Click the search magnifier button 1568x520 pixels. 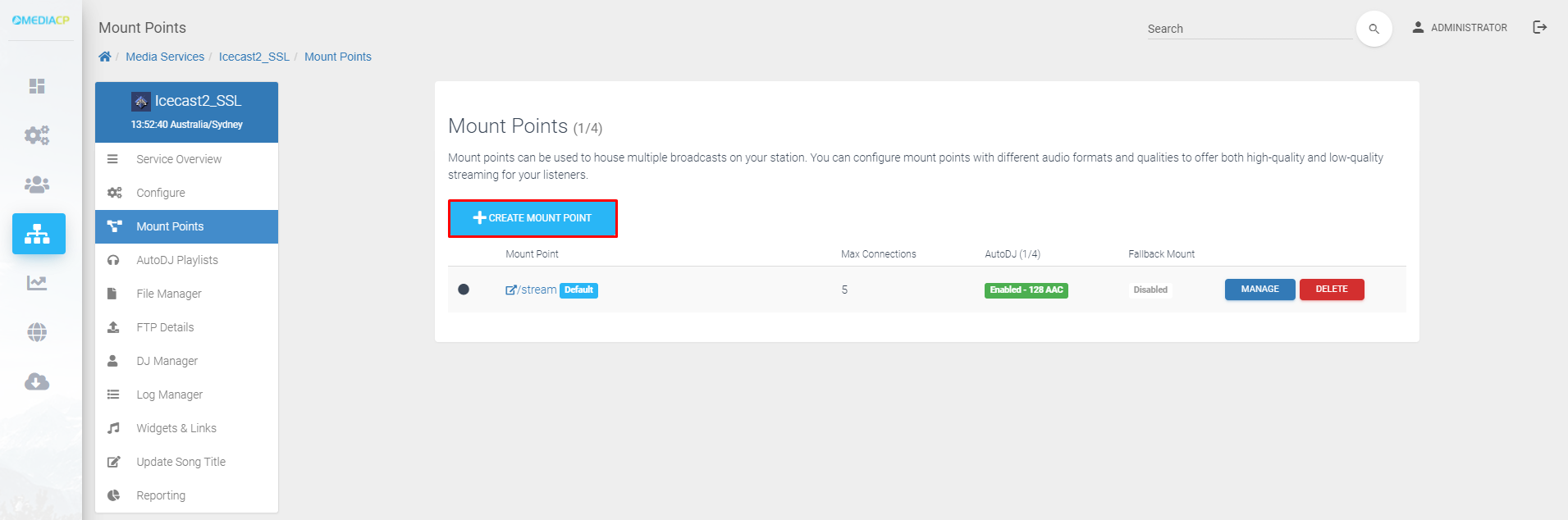[x=1374, y=29]
